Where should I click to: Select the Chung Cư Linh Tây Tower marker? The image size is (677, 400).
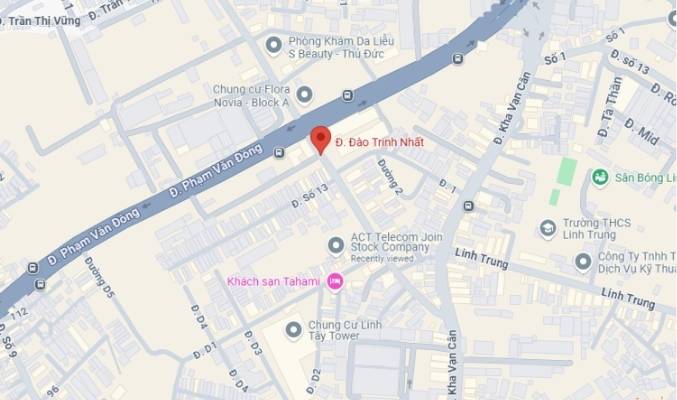pyautogui.click(x=294, y=330)
